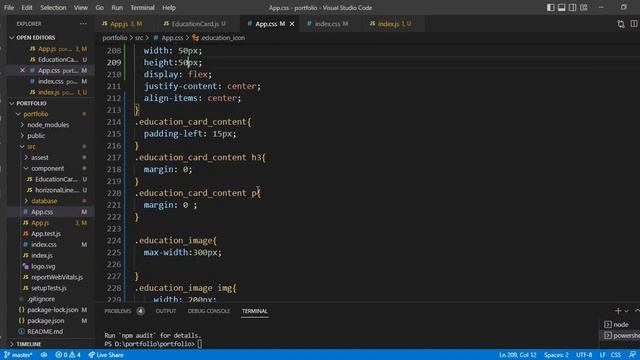The width and height of the screenshot is (640, 360).
Task: Select powershell terminal instance
Action: [x=621, y=336]
